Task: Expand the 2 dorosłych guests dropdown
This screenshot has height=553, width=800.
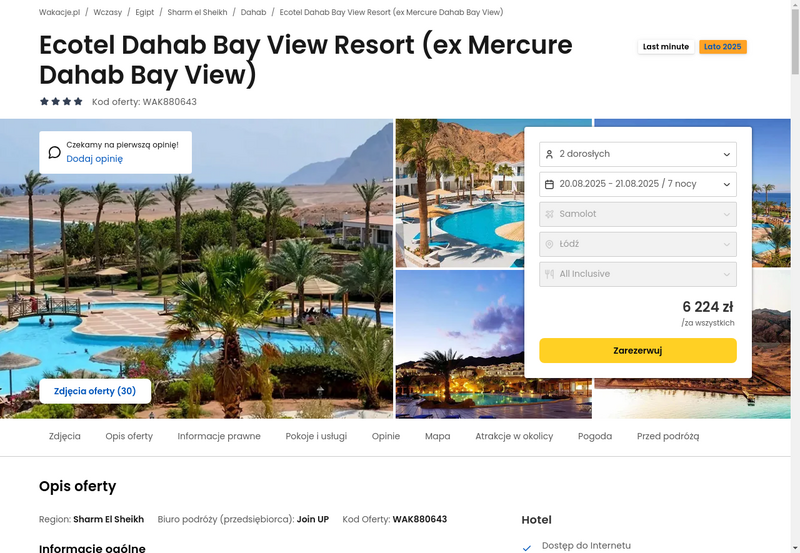Action: coord(638,154)
